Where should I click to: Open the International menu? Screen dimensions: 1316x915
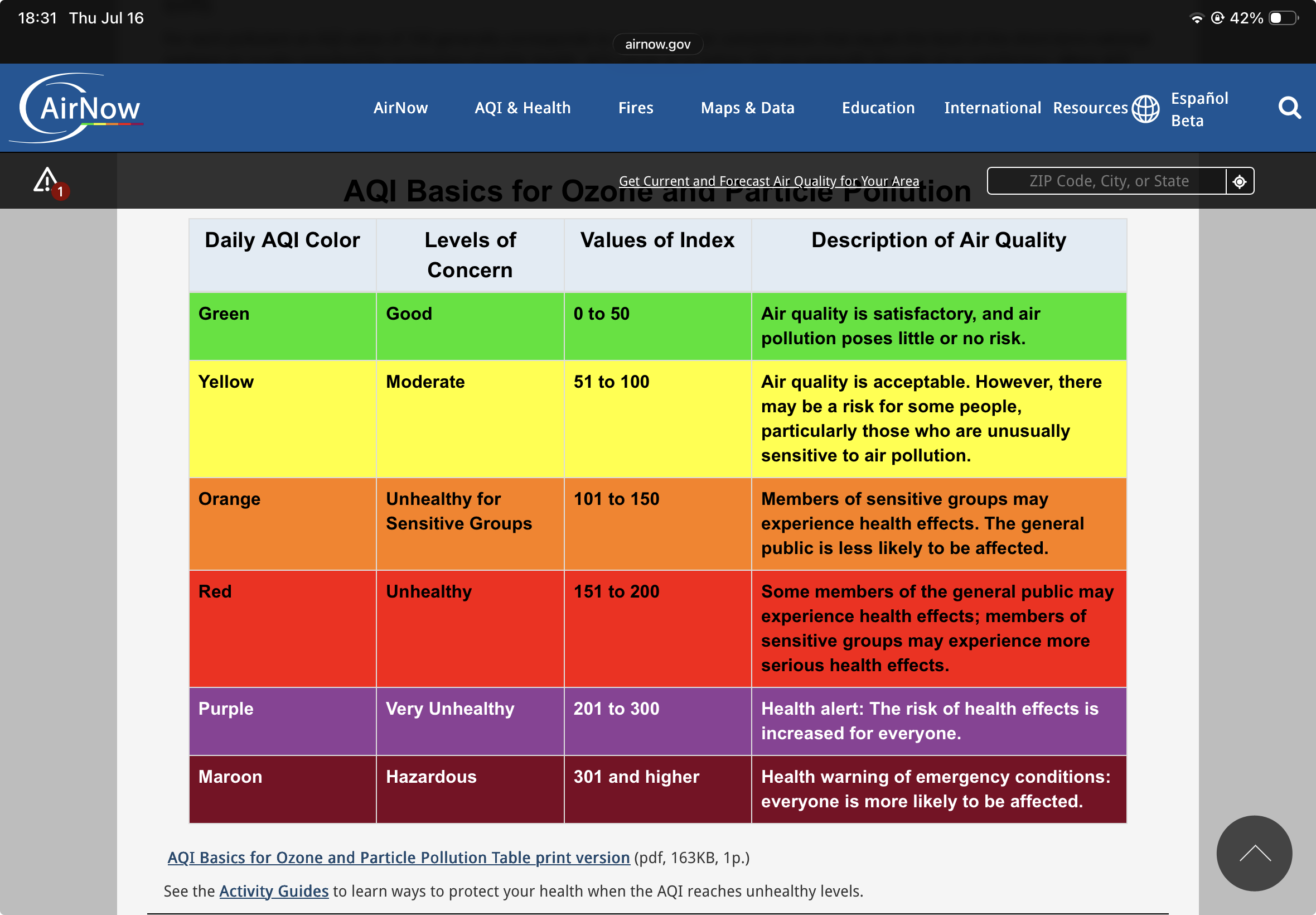(x=993, y=108)
